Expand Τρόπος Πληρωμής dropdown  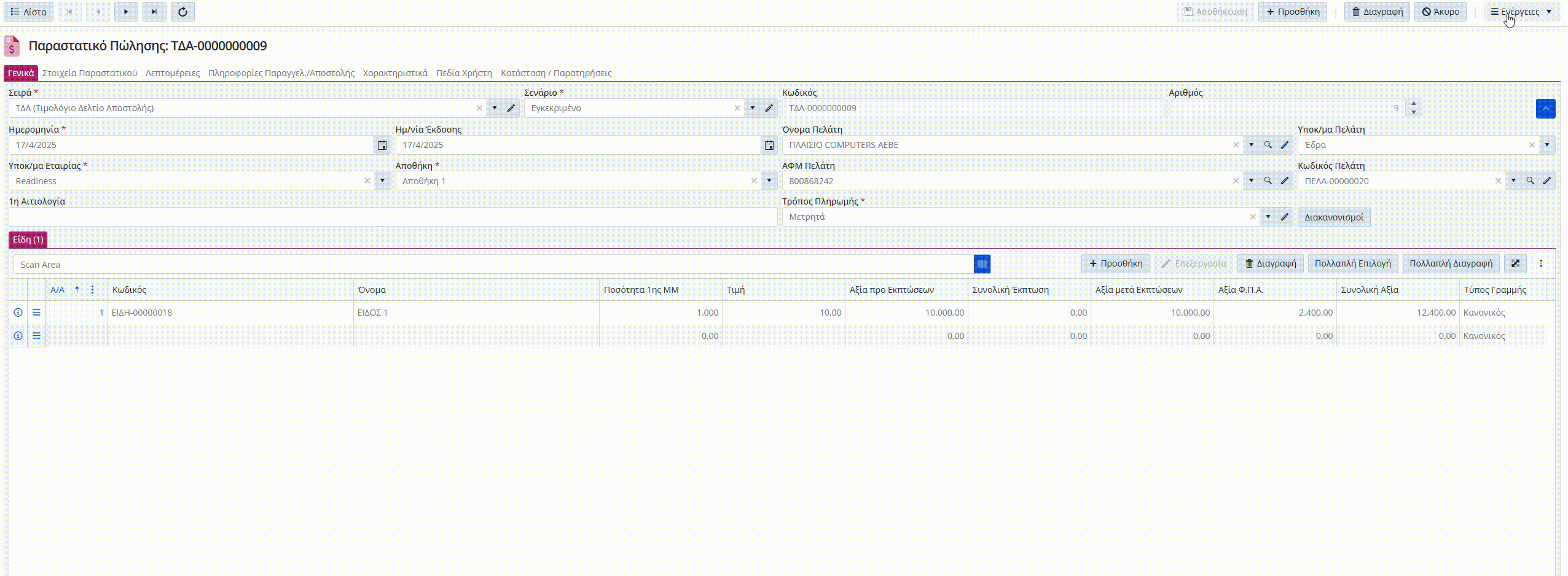1268,217
